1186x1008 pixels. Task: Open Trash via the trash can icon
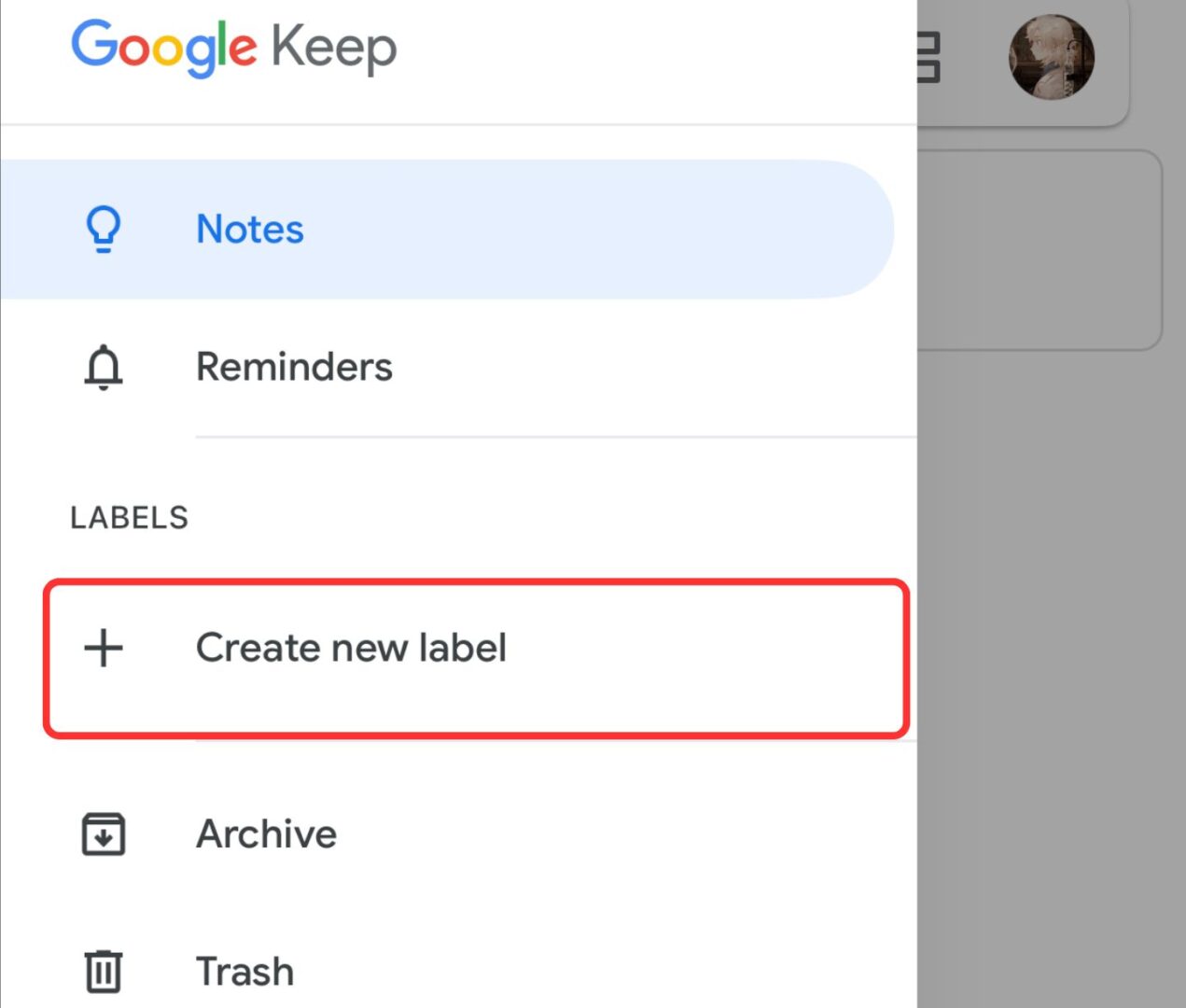tap(103, 970)
